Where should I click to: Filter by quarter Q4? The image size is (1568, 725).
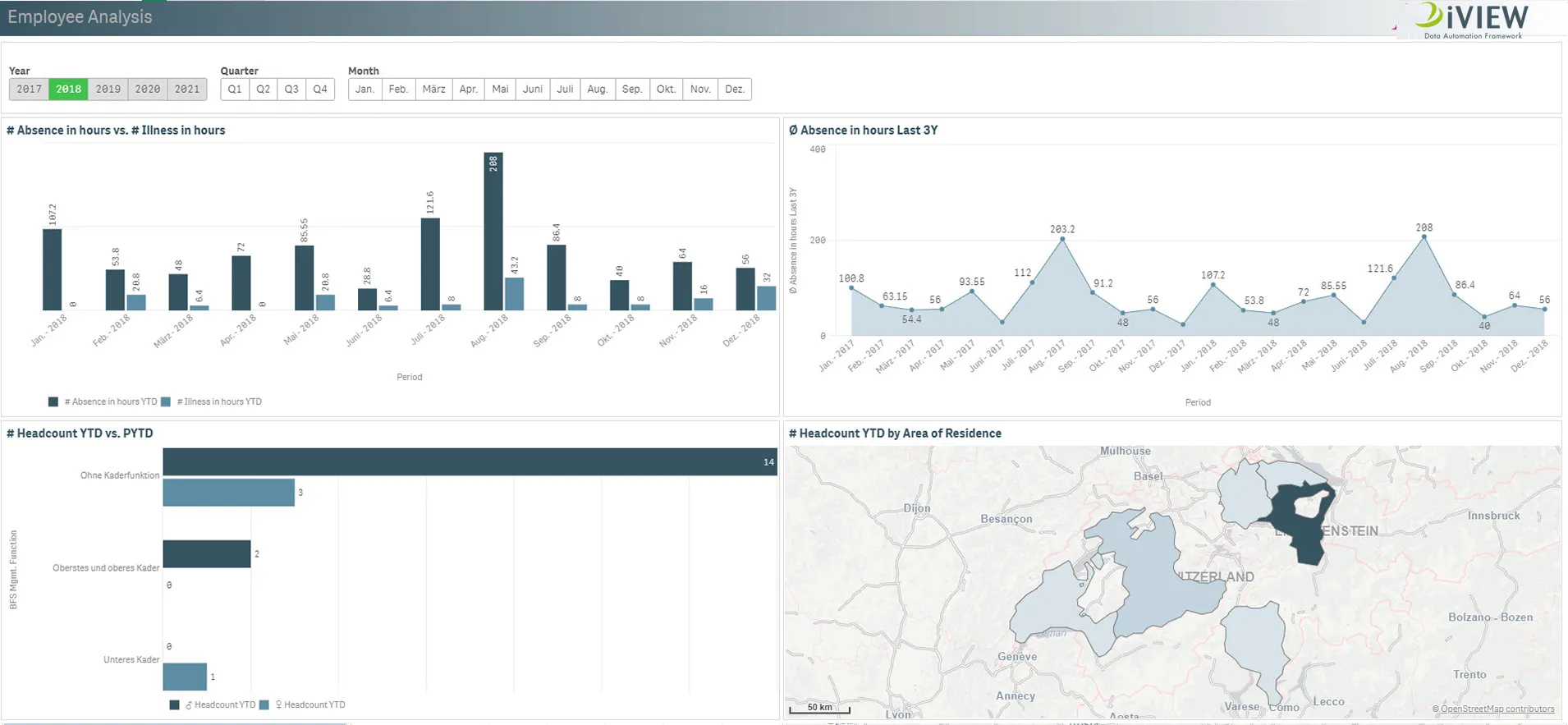320,89
